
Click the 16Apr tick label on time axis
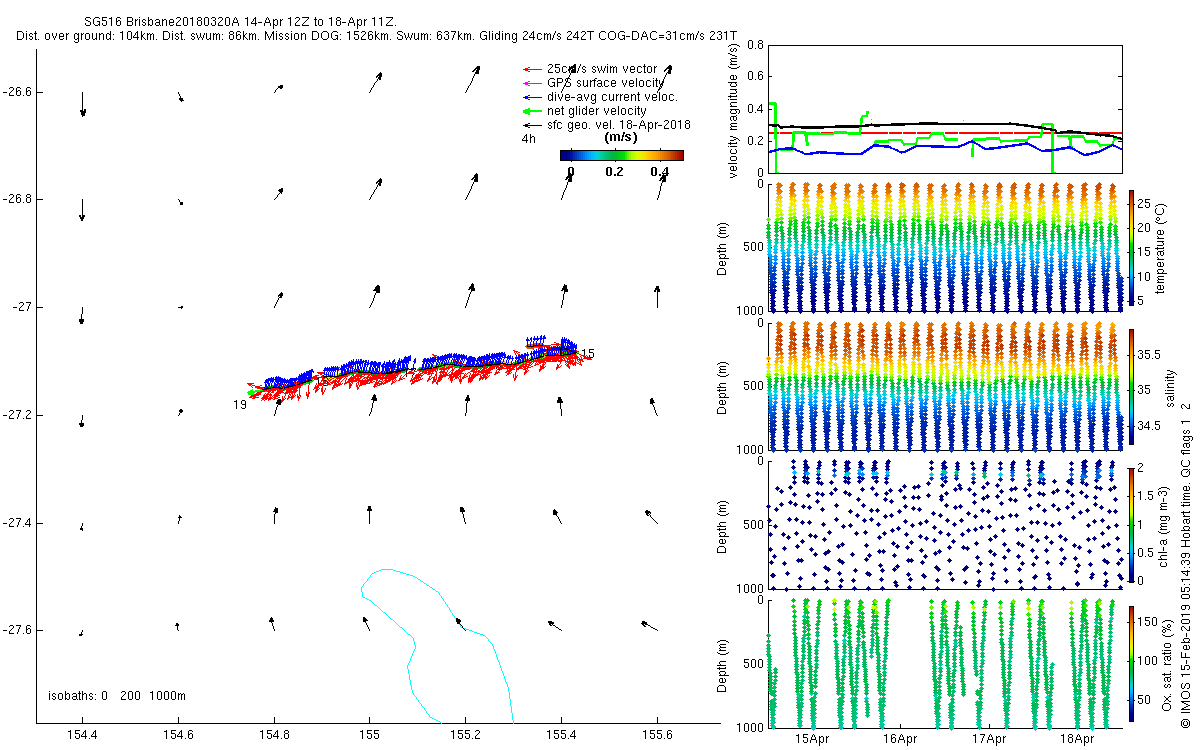pyautogui.click(x=900, y=740)
